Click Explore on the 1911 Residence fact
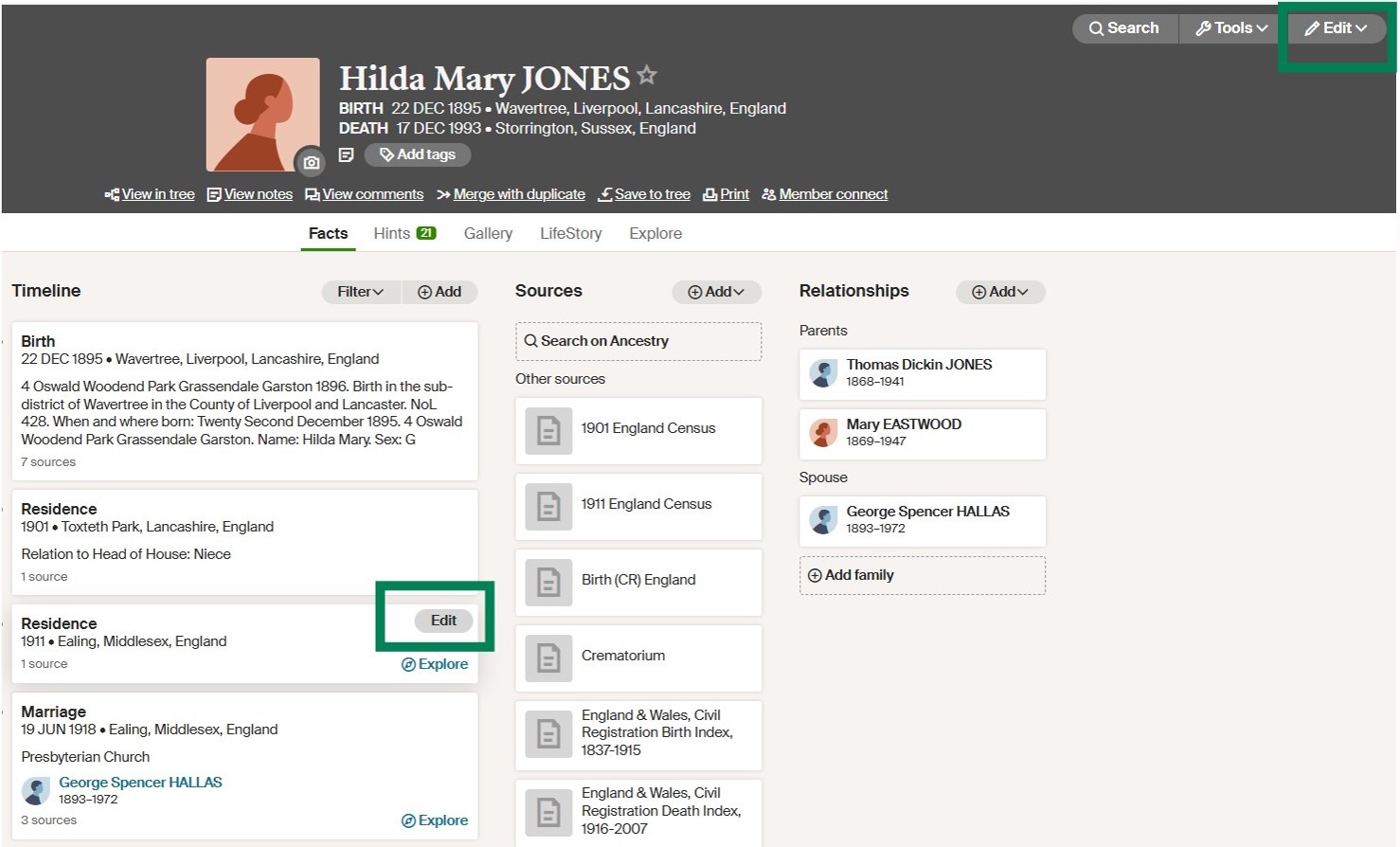1400x847 pixels. pos(435,664)
